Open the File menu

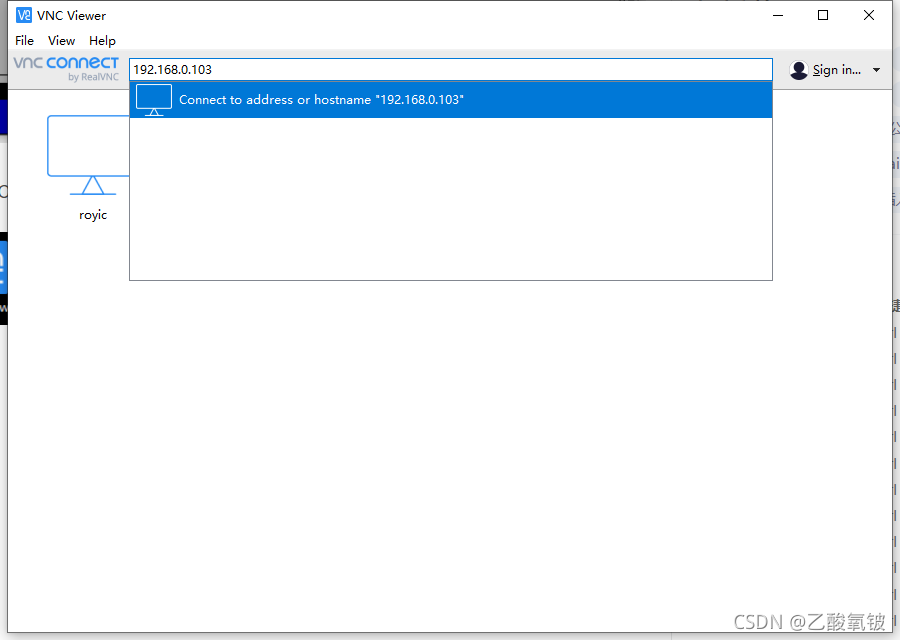tap(24, 41)
